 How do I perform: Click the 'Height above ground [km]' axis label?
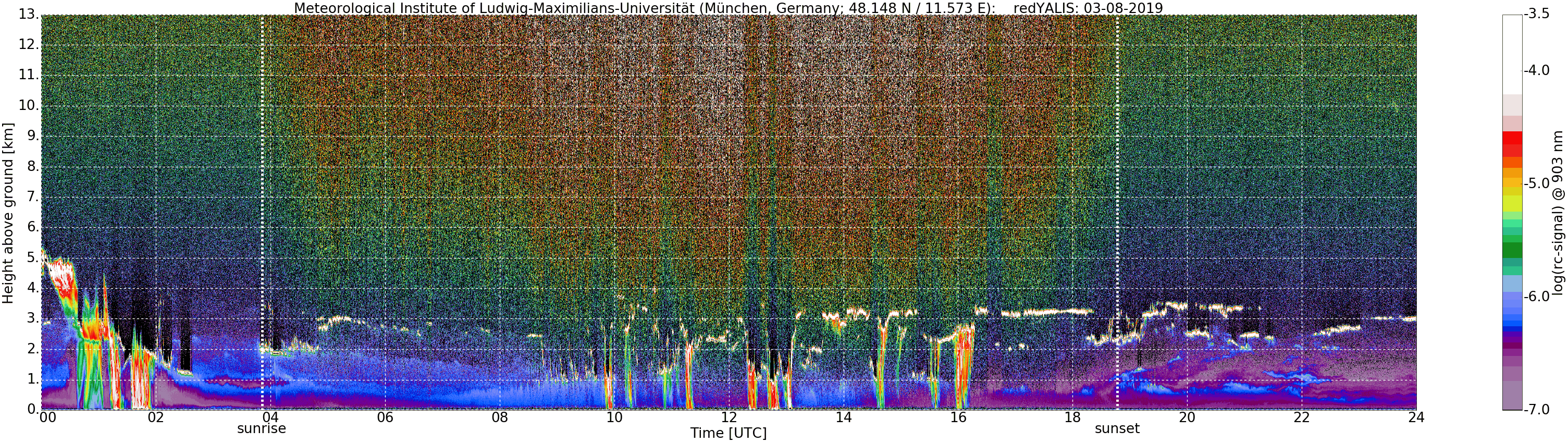click(8, 213)
